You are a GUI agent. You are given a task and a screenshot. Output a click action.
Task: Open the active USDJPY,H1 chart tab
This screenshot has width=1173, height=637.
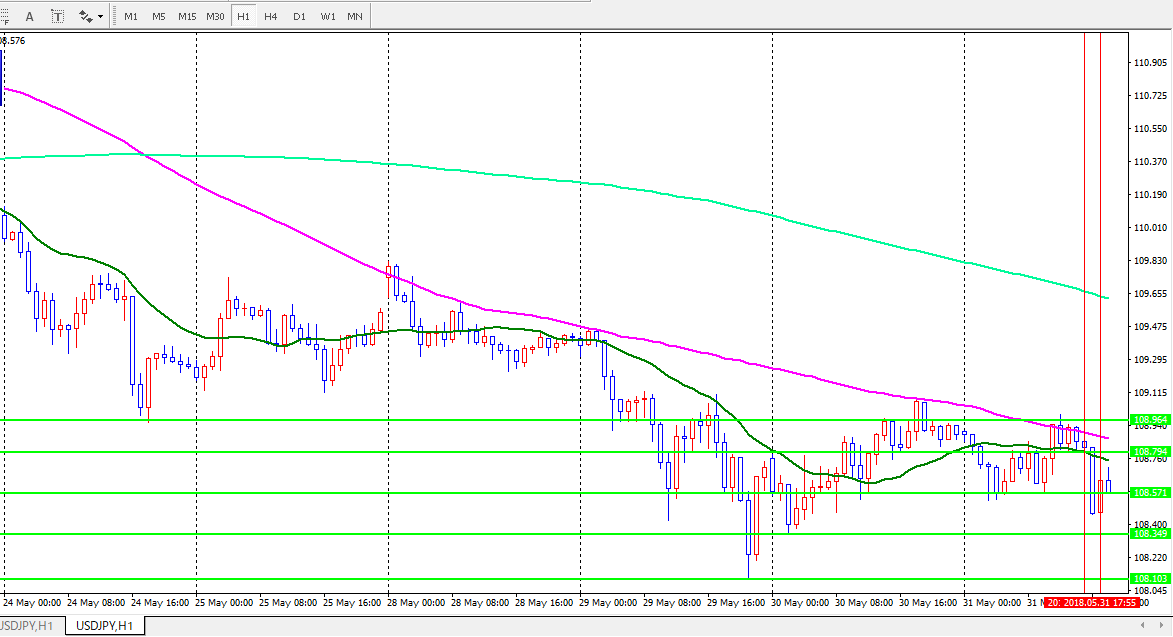pos(105,626)
